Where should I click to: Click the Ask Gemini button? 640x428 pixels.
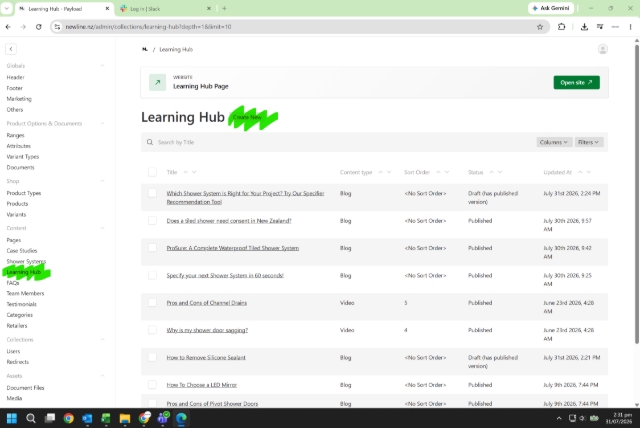551,8
